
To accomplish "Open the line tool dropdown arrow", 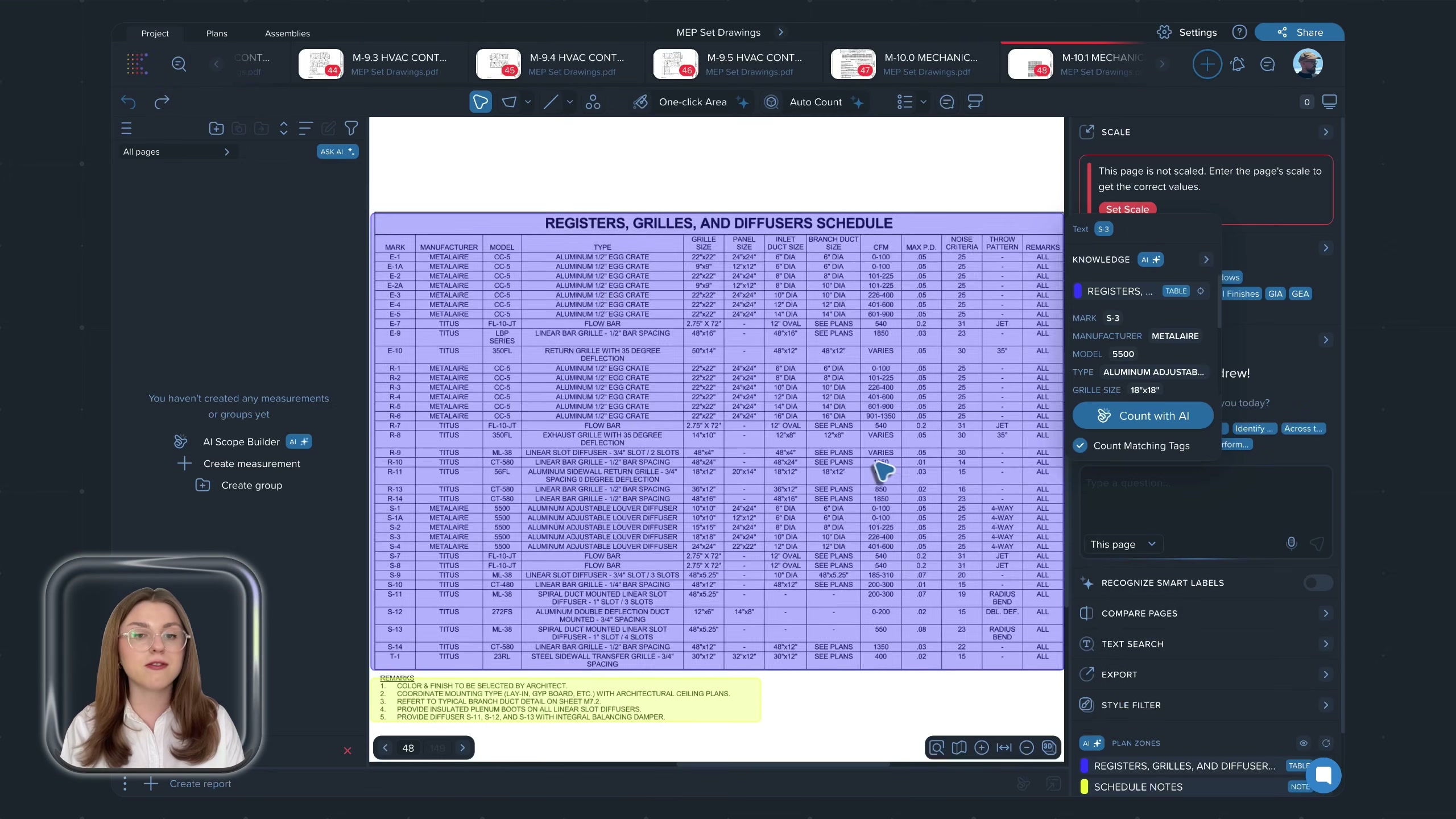I will pos(570,102).
